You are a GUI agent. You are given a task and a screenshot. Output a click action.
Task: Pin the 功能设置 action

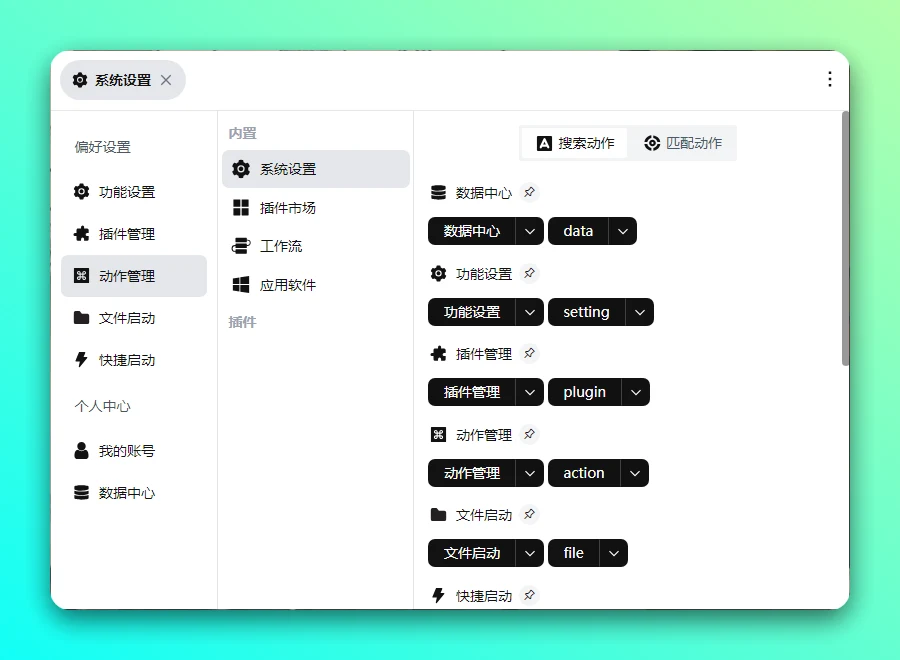pos(530,273)
